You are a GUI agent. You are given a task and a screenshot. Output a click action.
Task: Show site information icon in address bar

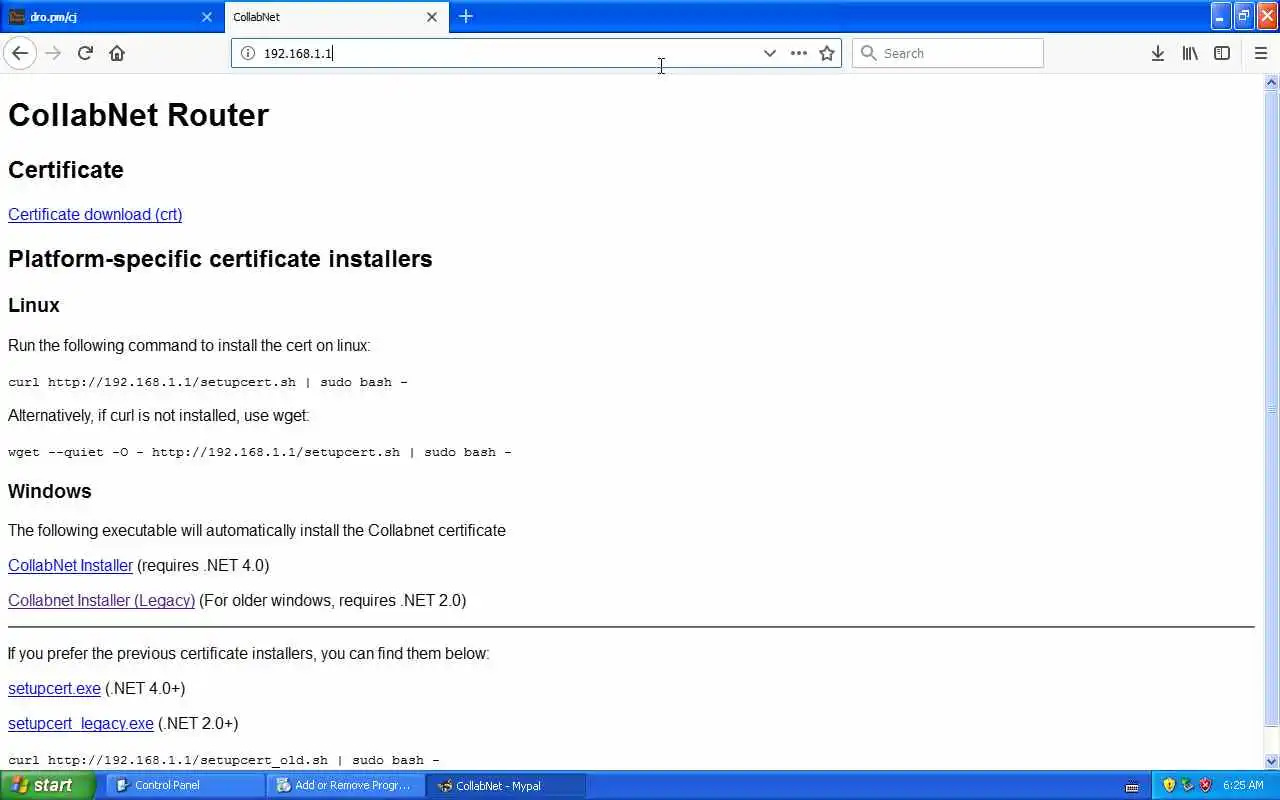(248, 53)
